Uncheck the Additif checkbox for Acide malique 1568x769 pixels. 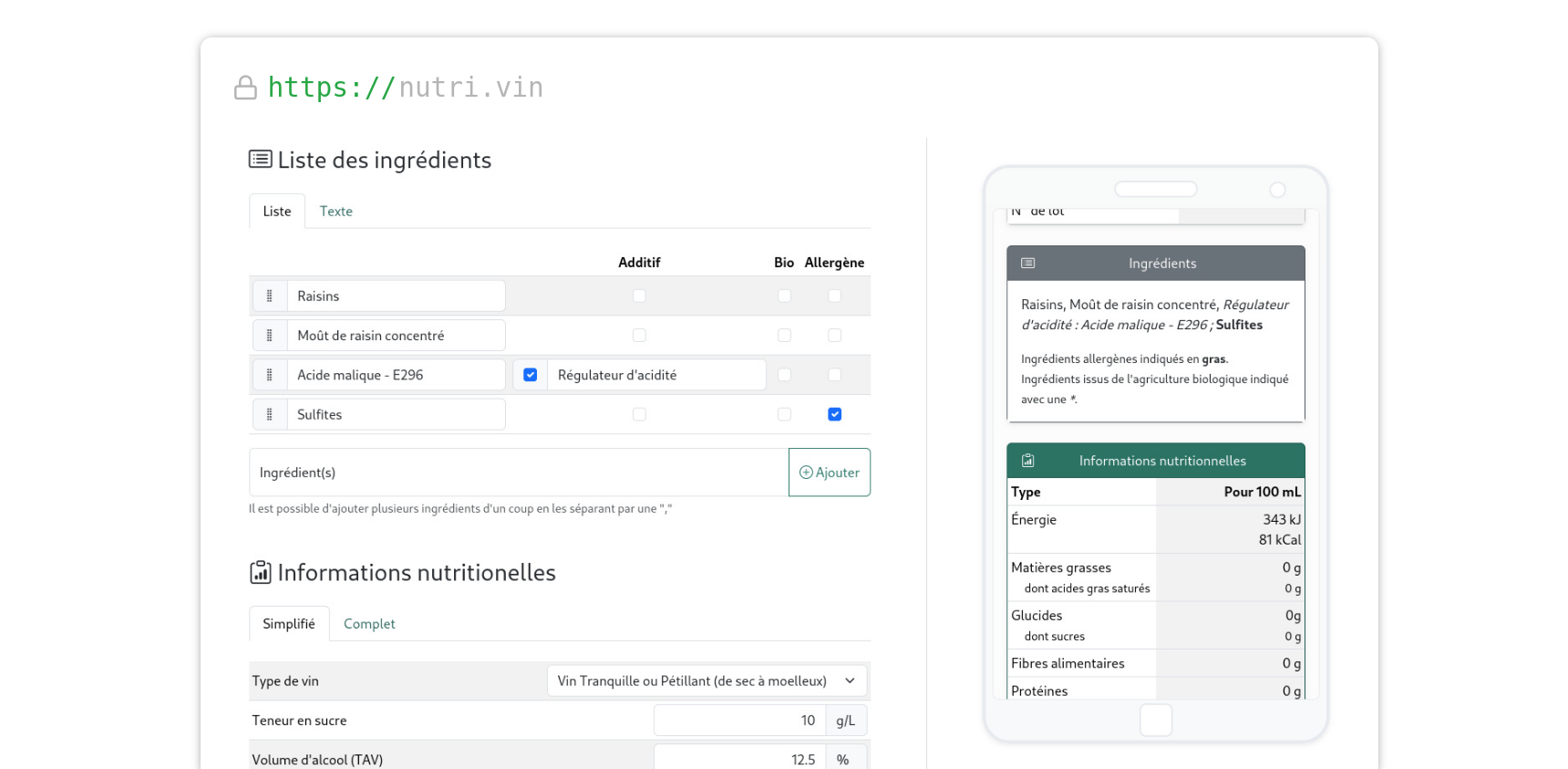(x=531, y=375)
